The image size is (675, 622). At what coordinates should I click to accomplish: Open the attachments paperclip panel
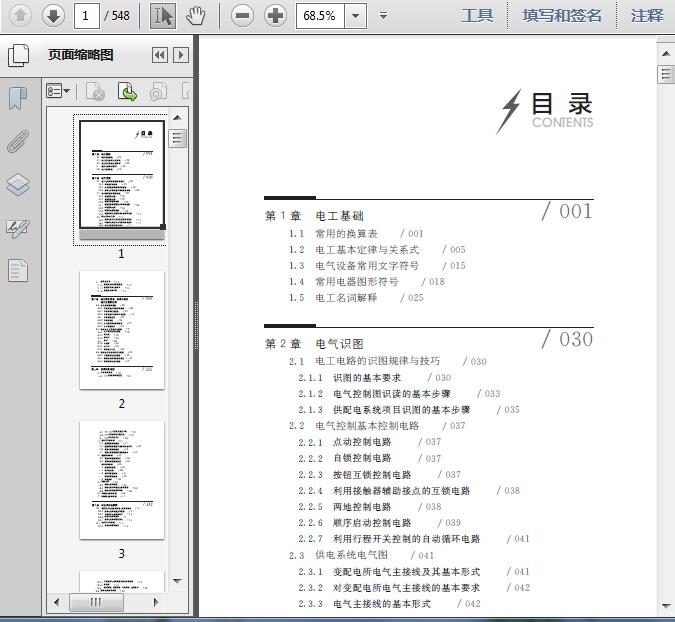tap(18, 141)
